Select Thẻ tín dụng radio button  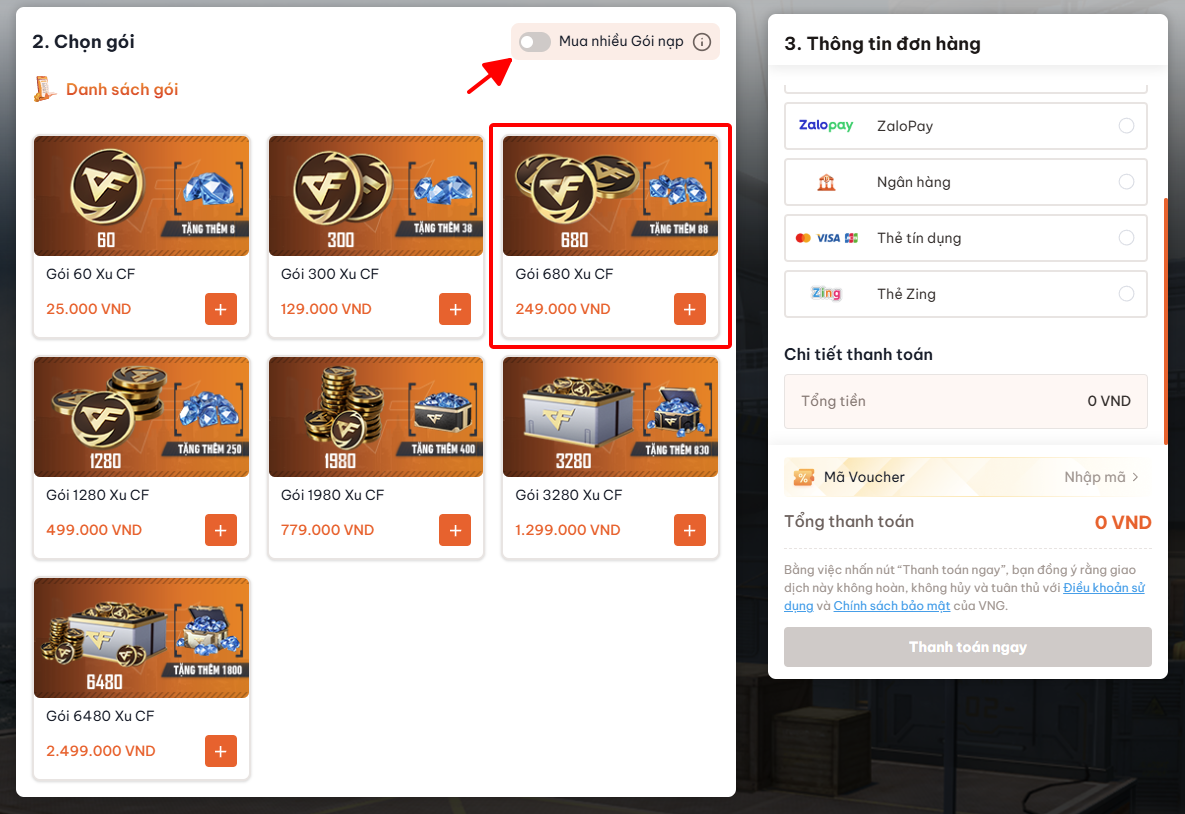pos(1126,238)
